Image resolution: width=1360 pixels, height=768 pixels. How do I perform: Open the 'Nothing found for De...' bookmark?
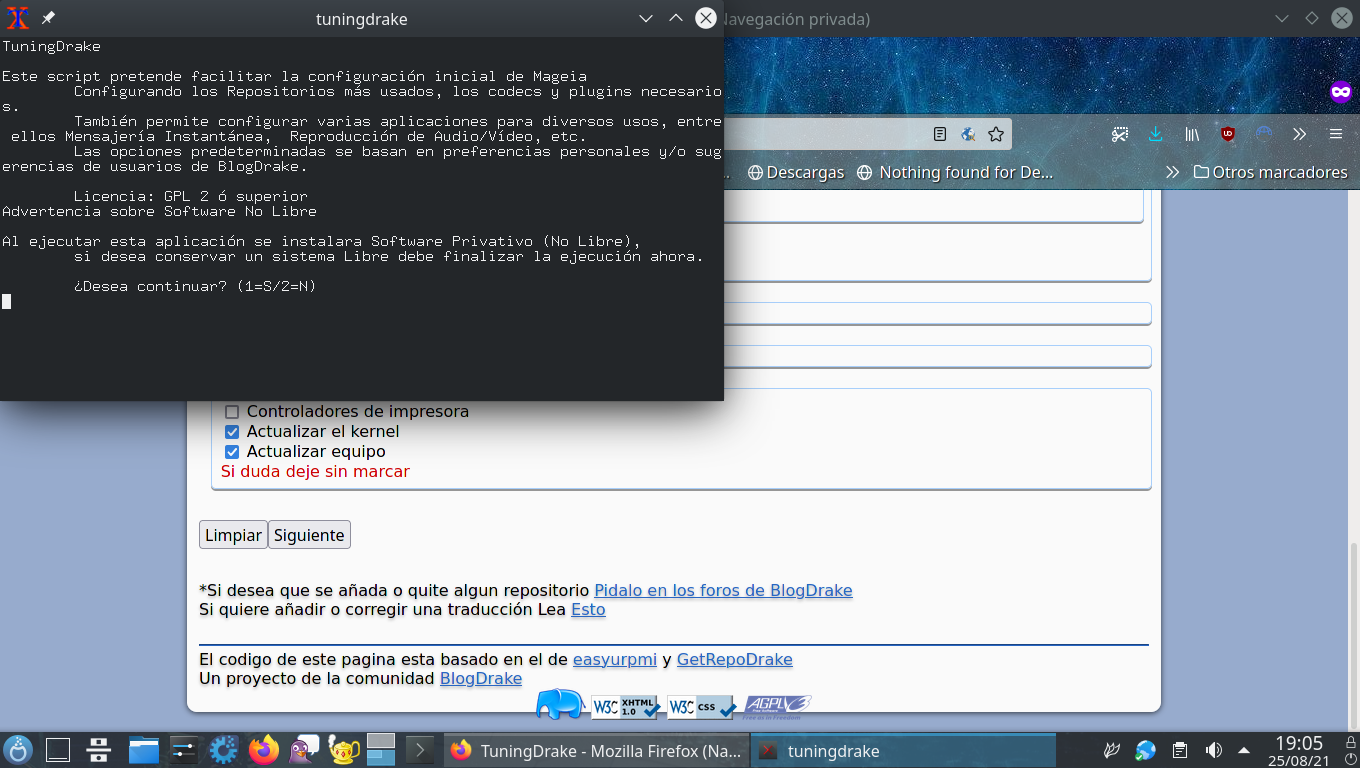(955, 172)
